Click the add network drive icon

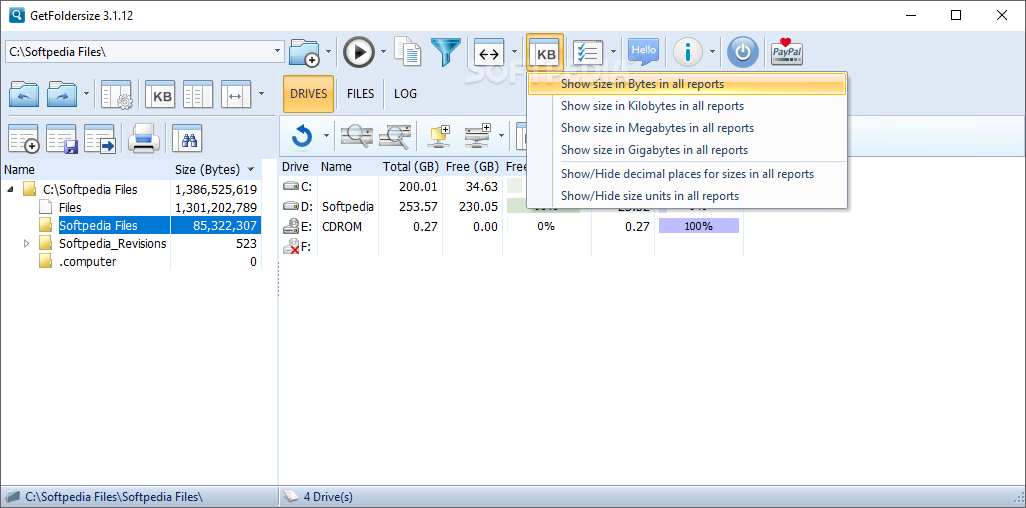(478, 136)
